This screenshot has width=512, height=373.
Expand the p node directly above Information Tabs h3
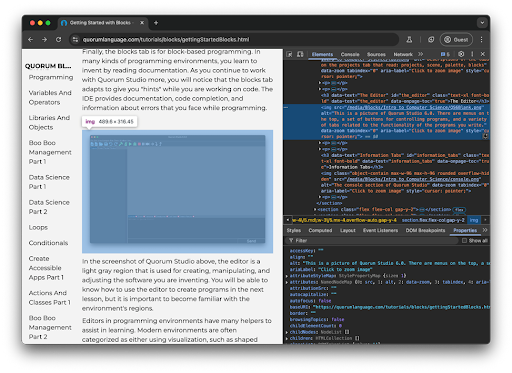[x=320, y=149]
